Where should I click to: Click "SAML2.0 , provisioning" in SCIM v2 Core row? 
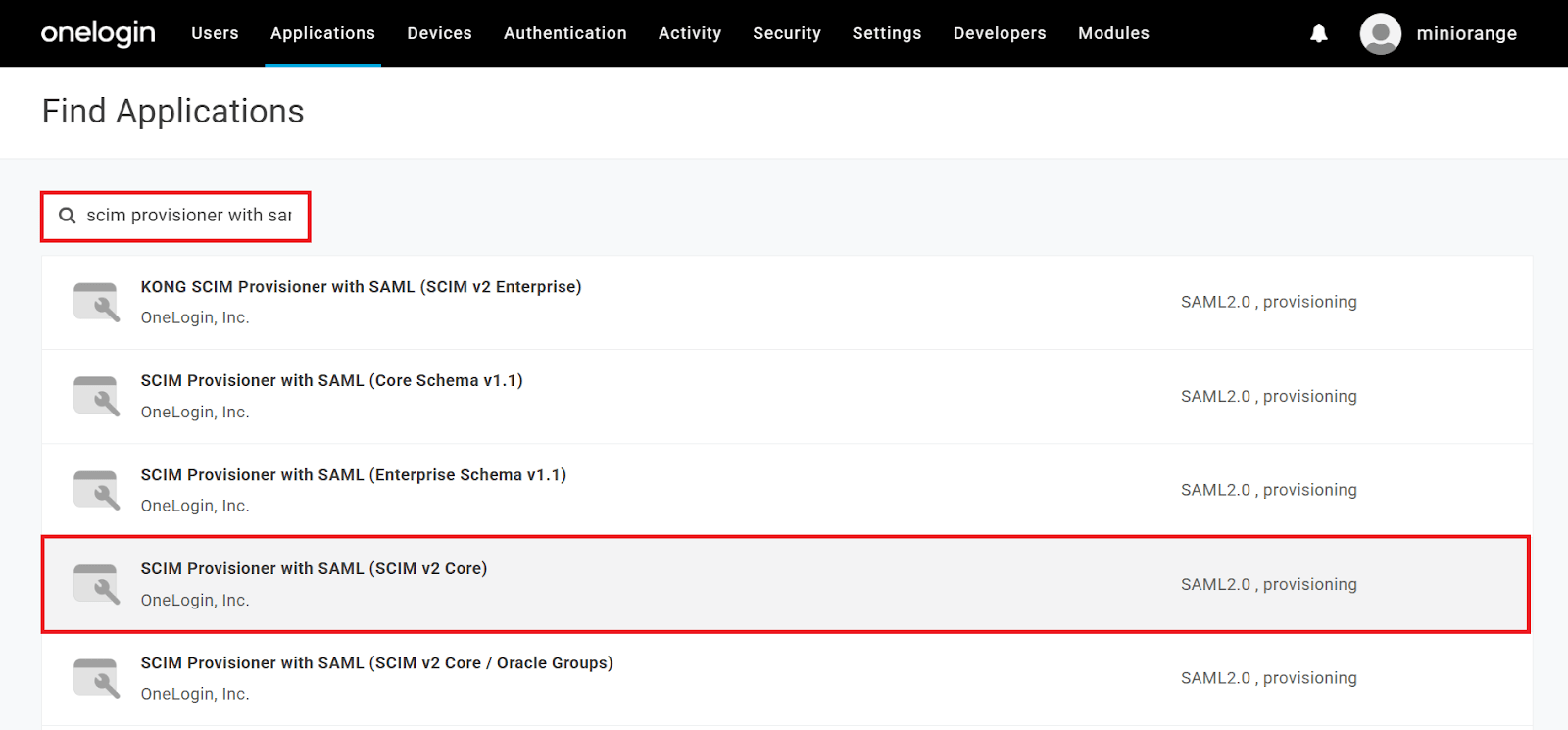(x=1269, y=584)
